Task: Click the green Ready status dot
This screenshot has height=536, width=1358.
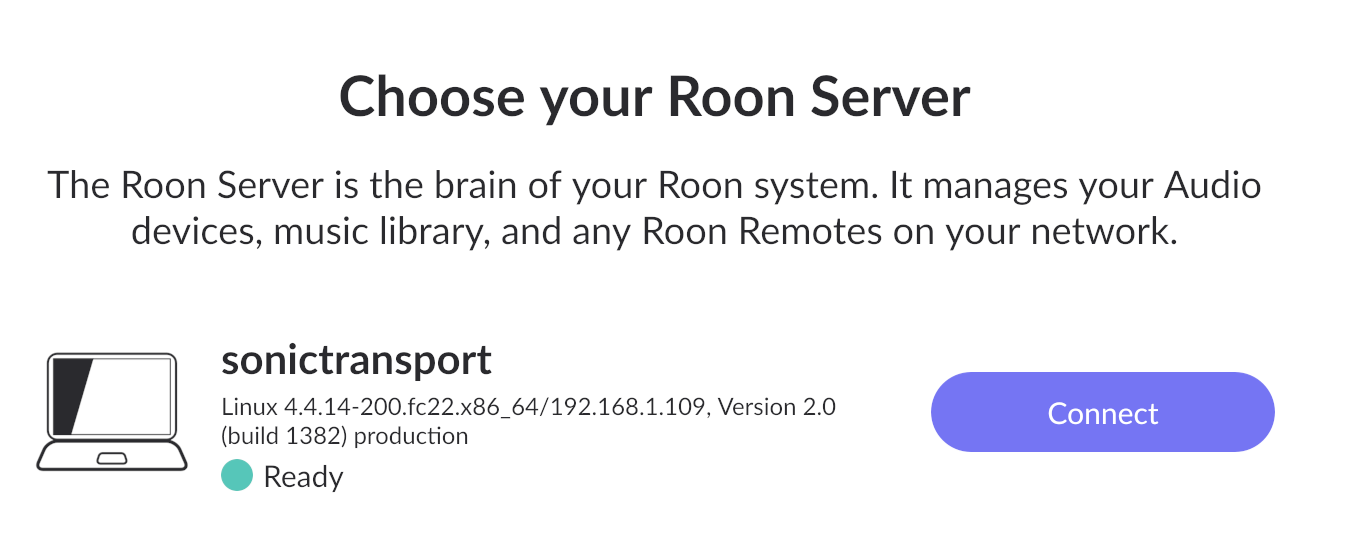Action: (x=237, y=477)
